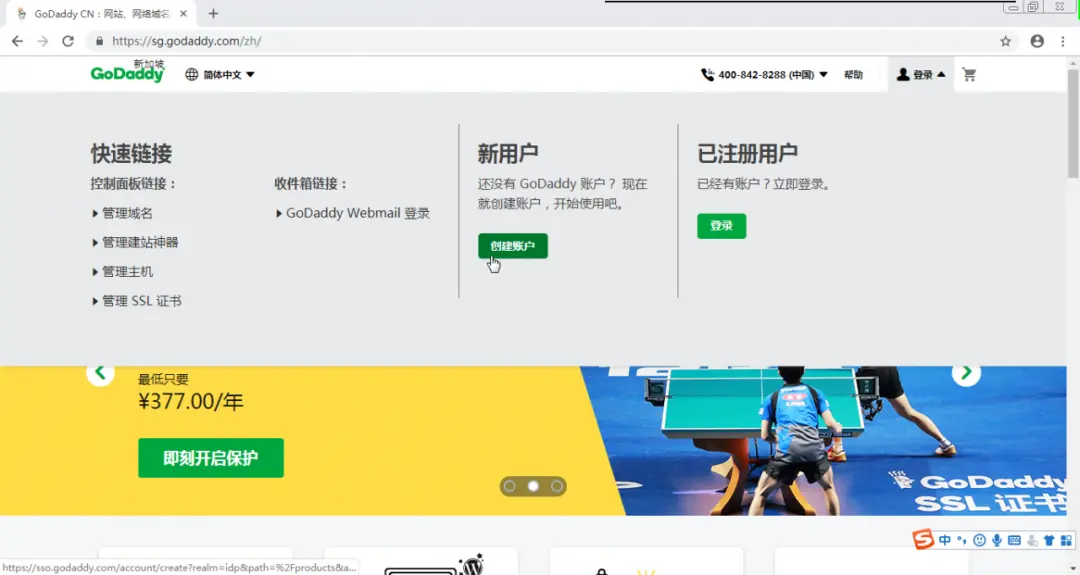Toggle Sogou punctuation mode
This screenshot has width=1080, height=575.
click(962, 541)
